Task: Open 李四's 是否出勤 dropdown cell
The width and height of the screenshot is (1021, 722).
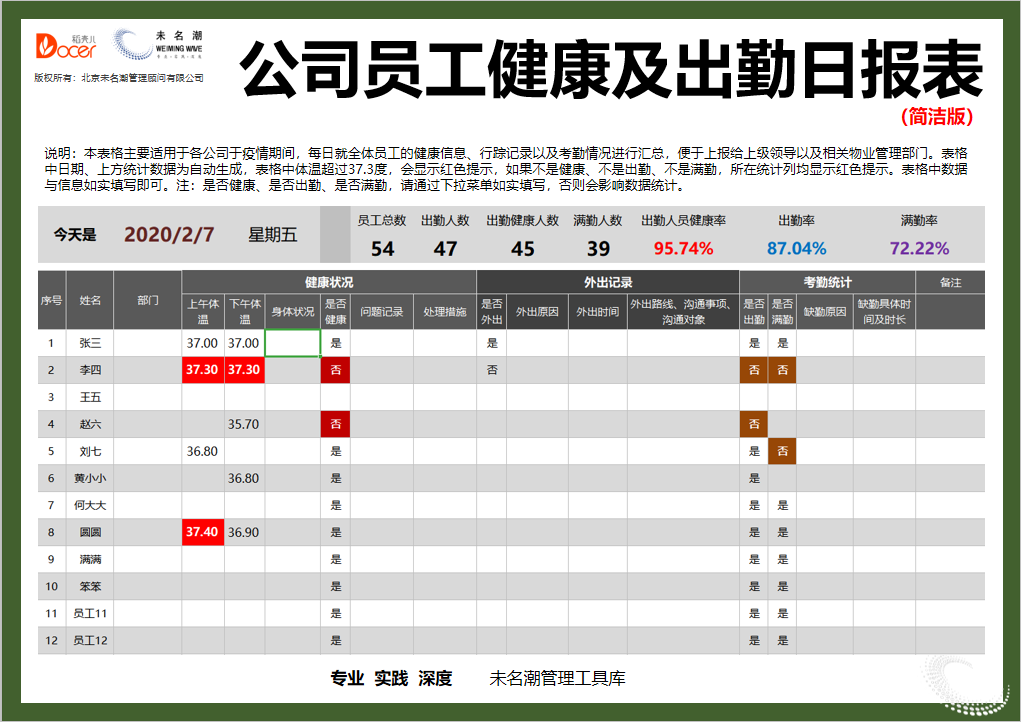Action: click(755, 370)
